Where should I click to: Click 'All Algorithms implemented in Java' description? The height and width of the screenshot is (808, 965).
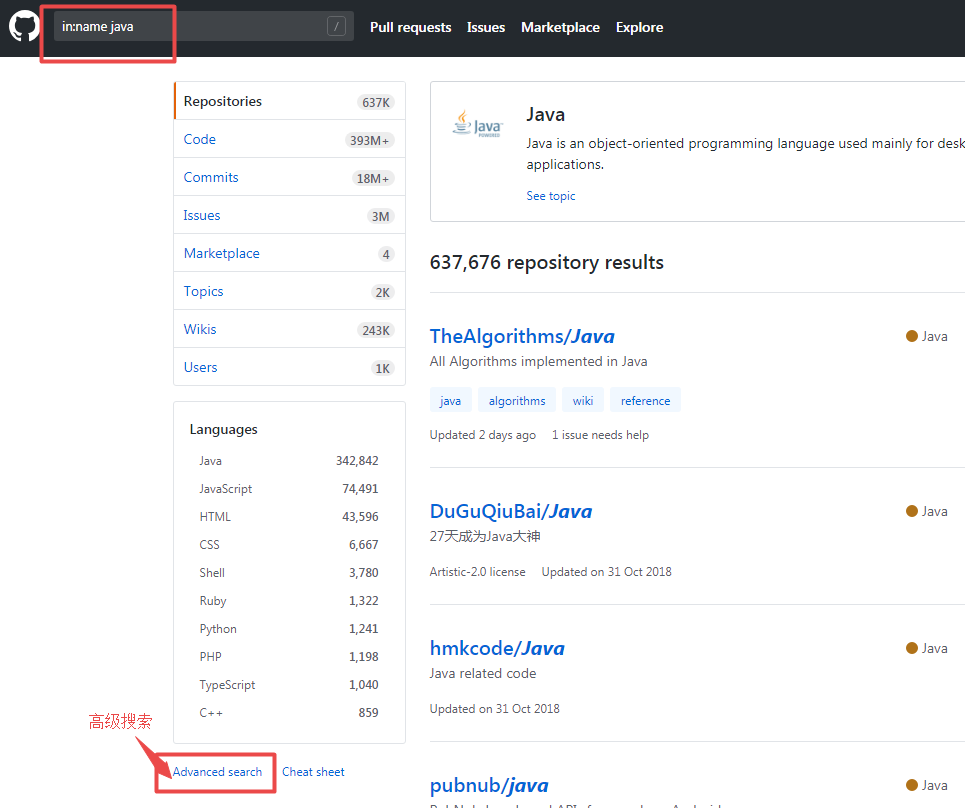click(539, 361)
